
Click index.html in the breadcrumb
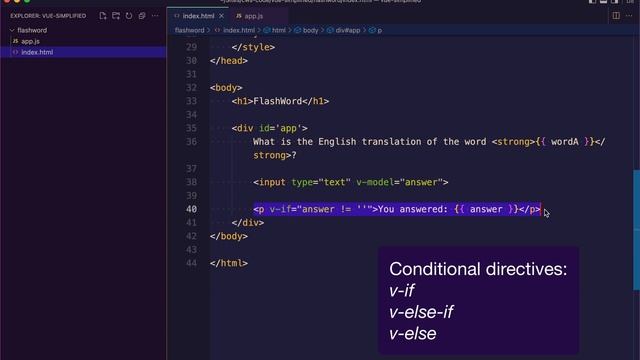239,30
